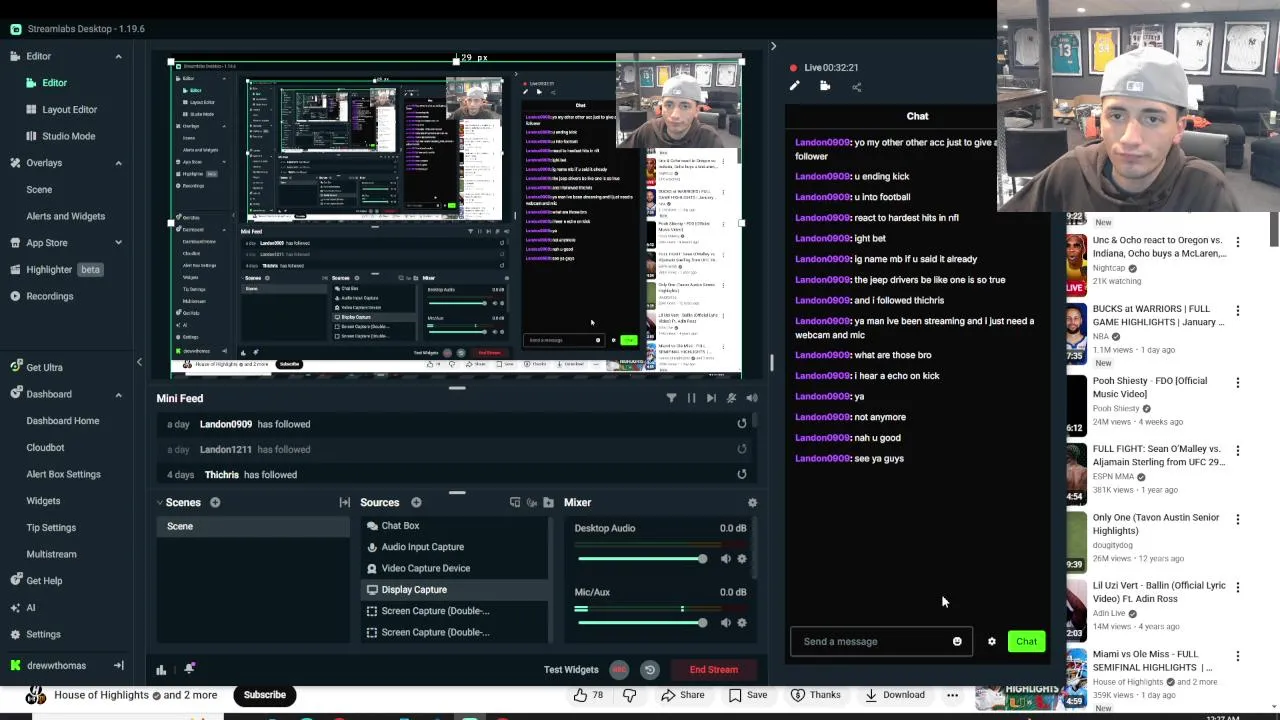
Task: Click the End Stream button
Action: 714,670
